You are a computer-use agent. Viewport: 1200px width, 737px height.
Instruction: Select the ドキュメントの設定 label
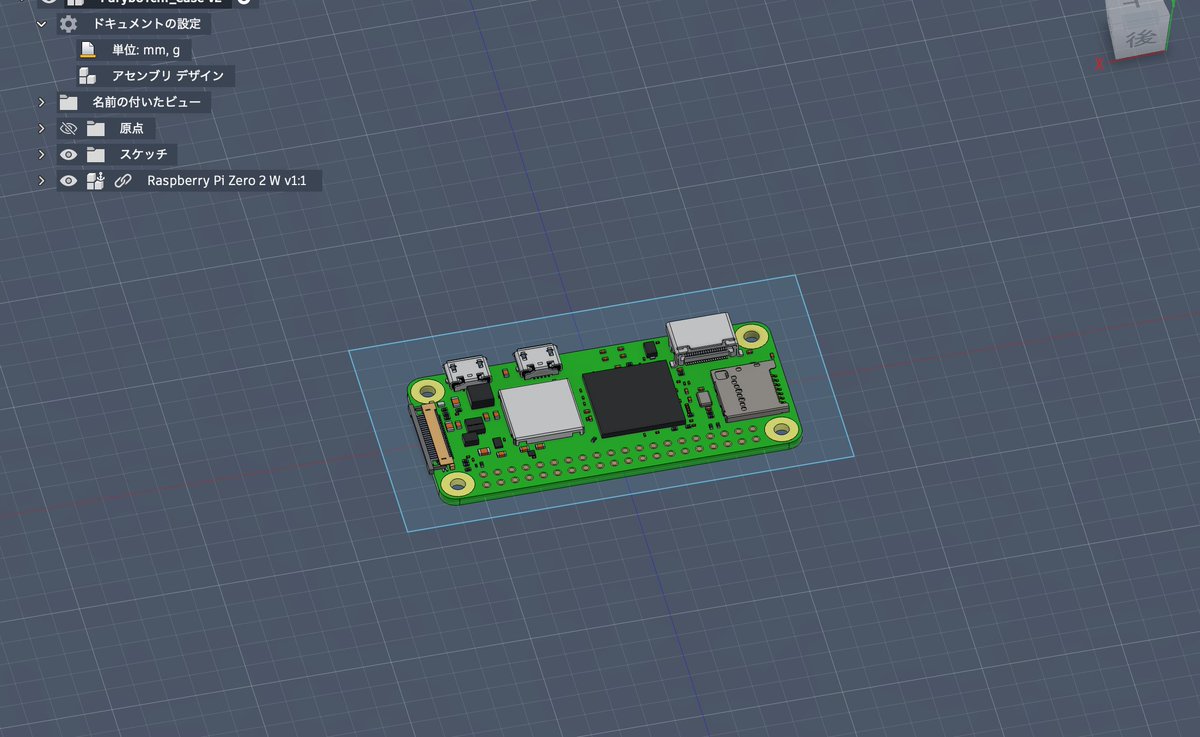(x=147, y=23)
